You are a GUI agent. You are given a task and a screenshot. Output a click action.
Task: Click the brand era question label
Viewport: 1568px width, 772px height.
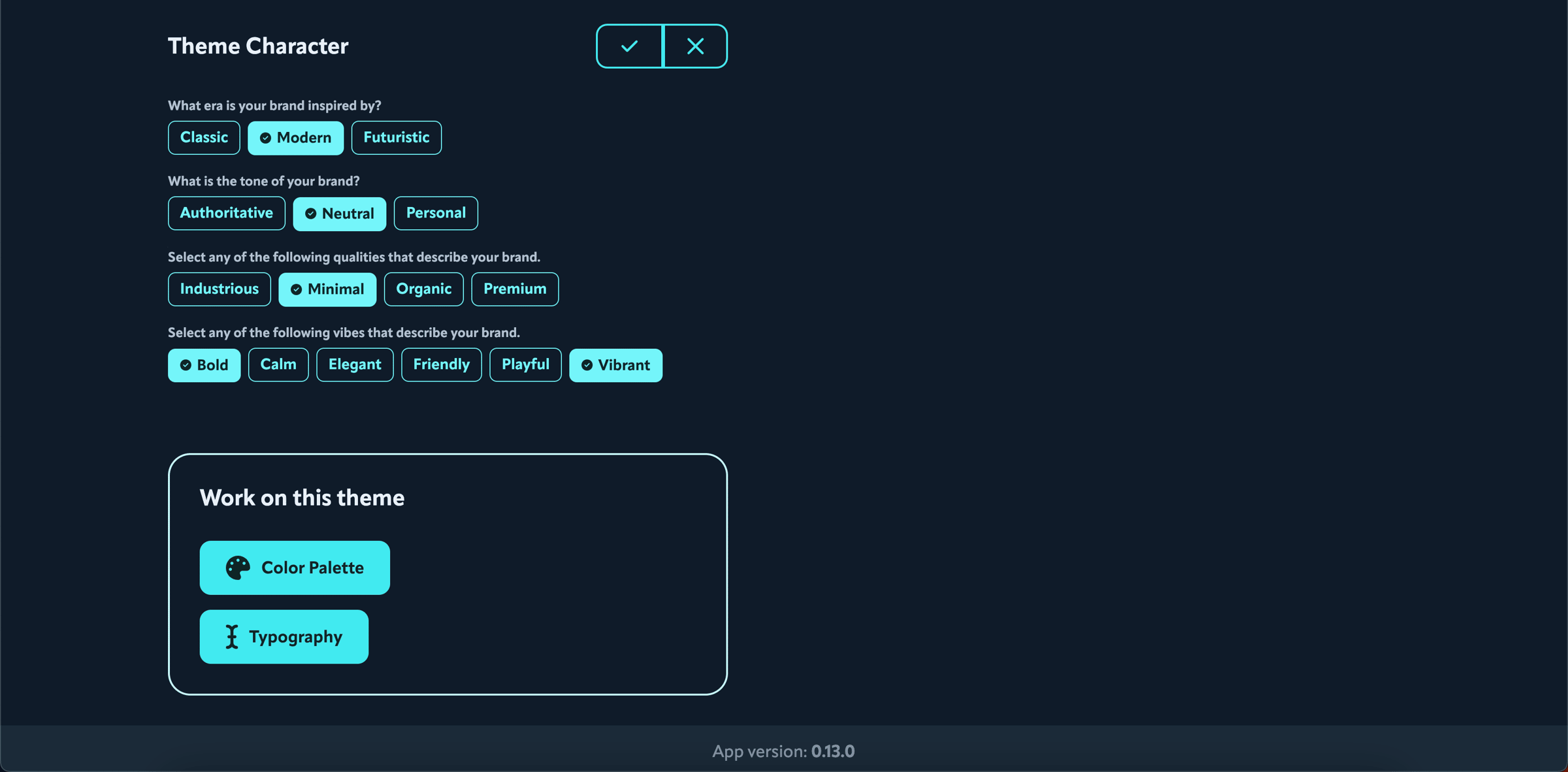click(x=274, y=106)
